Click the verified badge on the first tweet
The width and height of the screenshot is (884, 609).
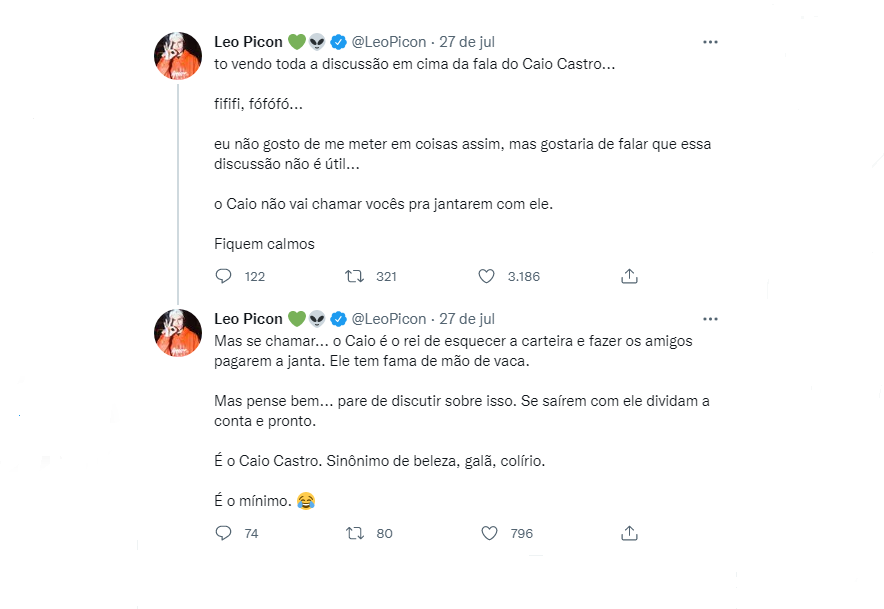point(339,42)
